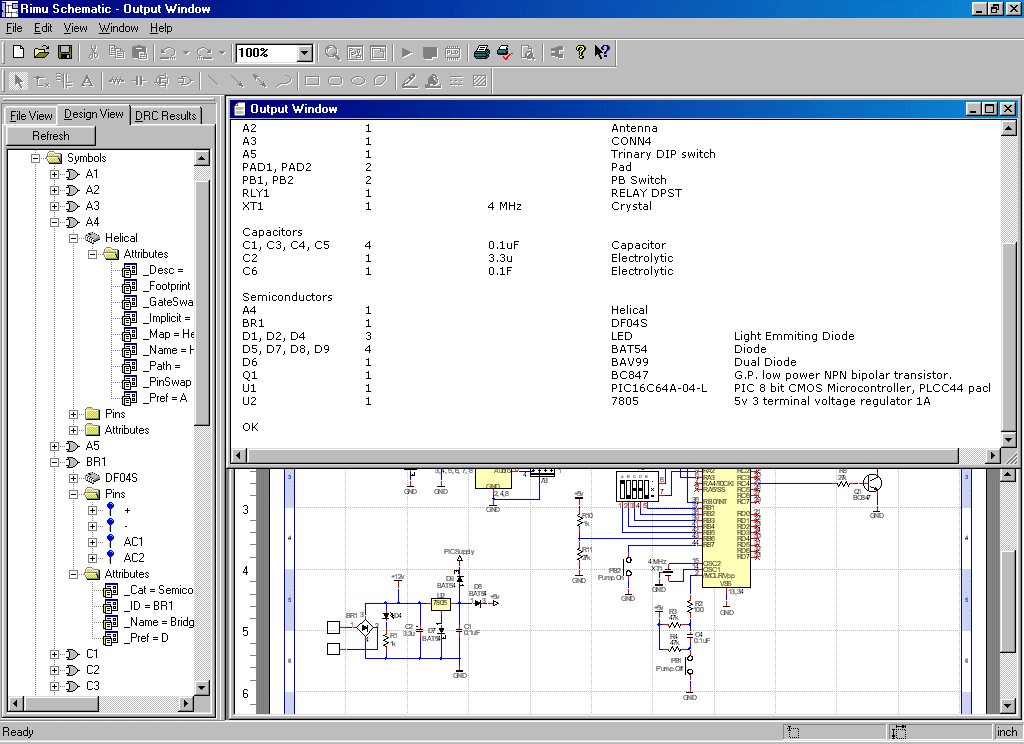Cut the selection
1024x744 pixels.
(x=92, y=52)
